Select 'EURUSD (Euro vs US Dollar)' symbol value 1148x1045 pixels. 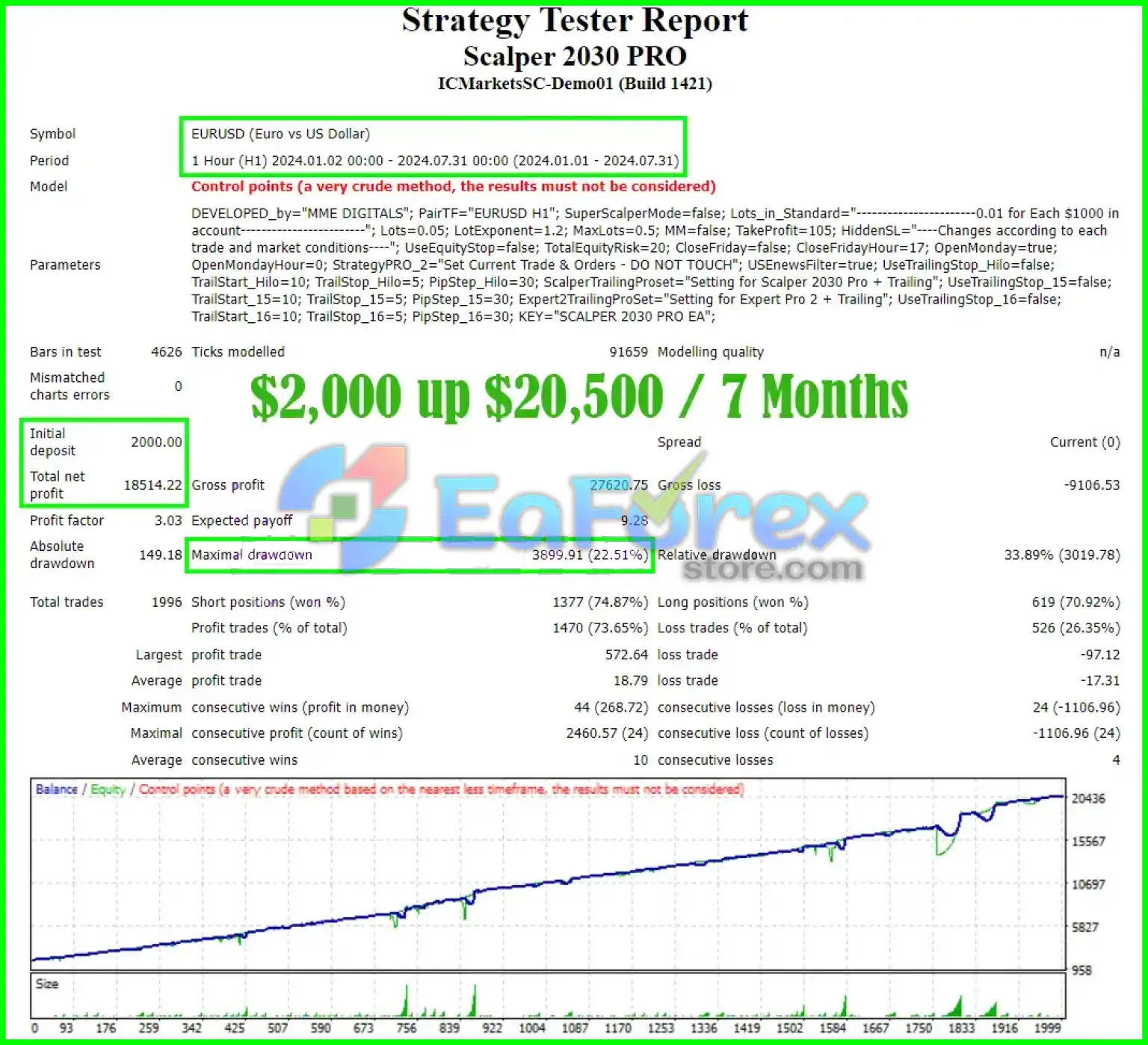(x=281, y=134)
